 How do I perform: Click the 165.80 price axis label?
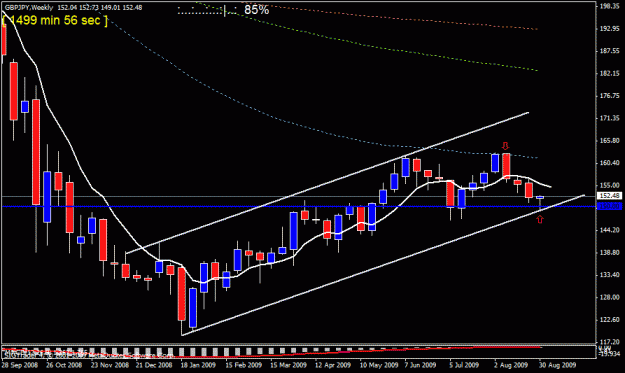(x=609, y=140)
